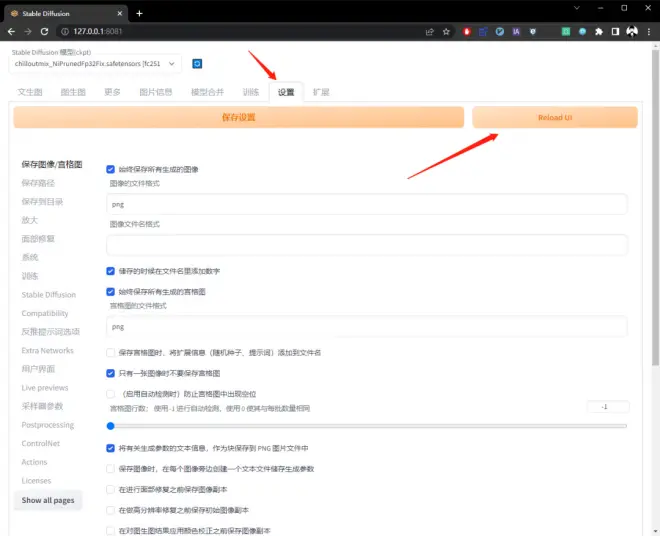Open the Stable Diffusion settings section in sidebar
This screenshot has width=660, height=536.
pos(48,295)
